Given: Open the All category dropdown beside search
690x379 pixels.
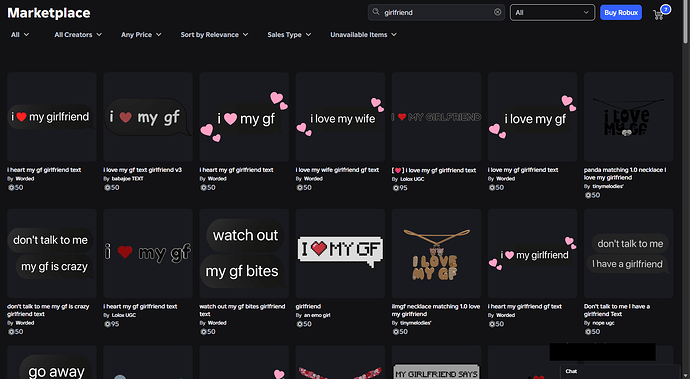Looking at the screenshot, I should (552, 12).
